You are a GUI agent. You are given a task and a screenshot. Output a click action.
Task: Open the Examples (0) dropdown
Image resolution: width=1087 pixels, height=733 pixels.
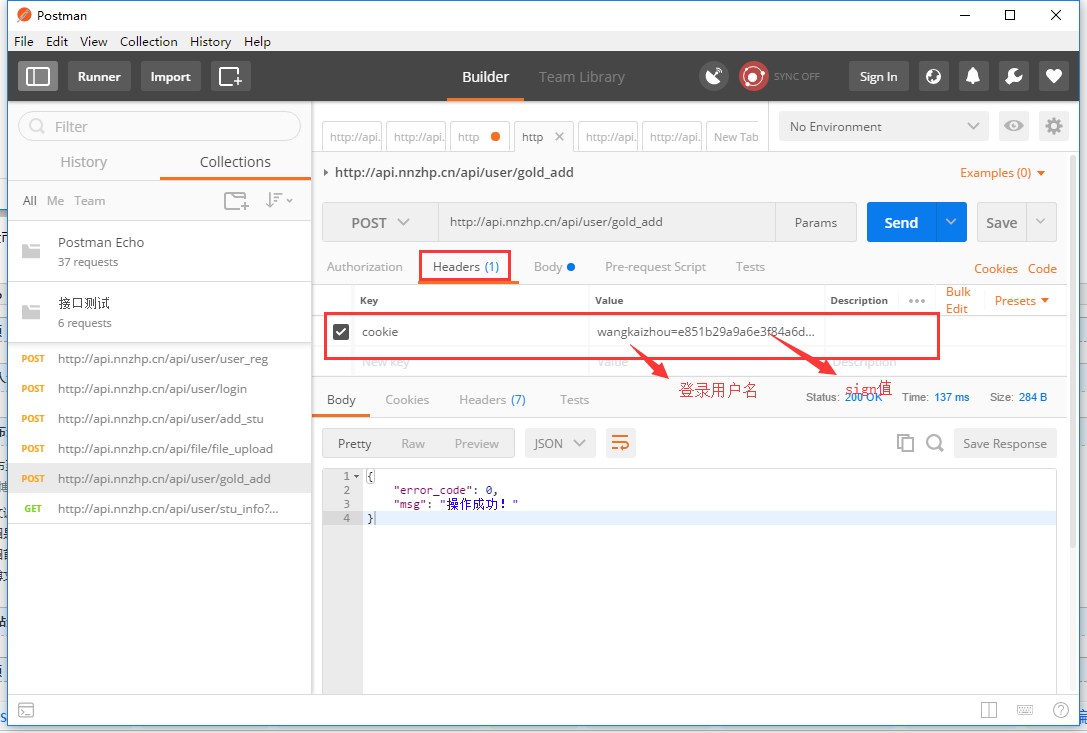click(x=1002, y=173)
